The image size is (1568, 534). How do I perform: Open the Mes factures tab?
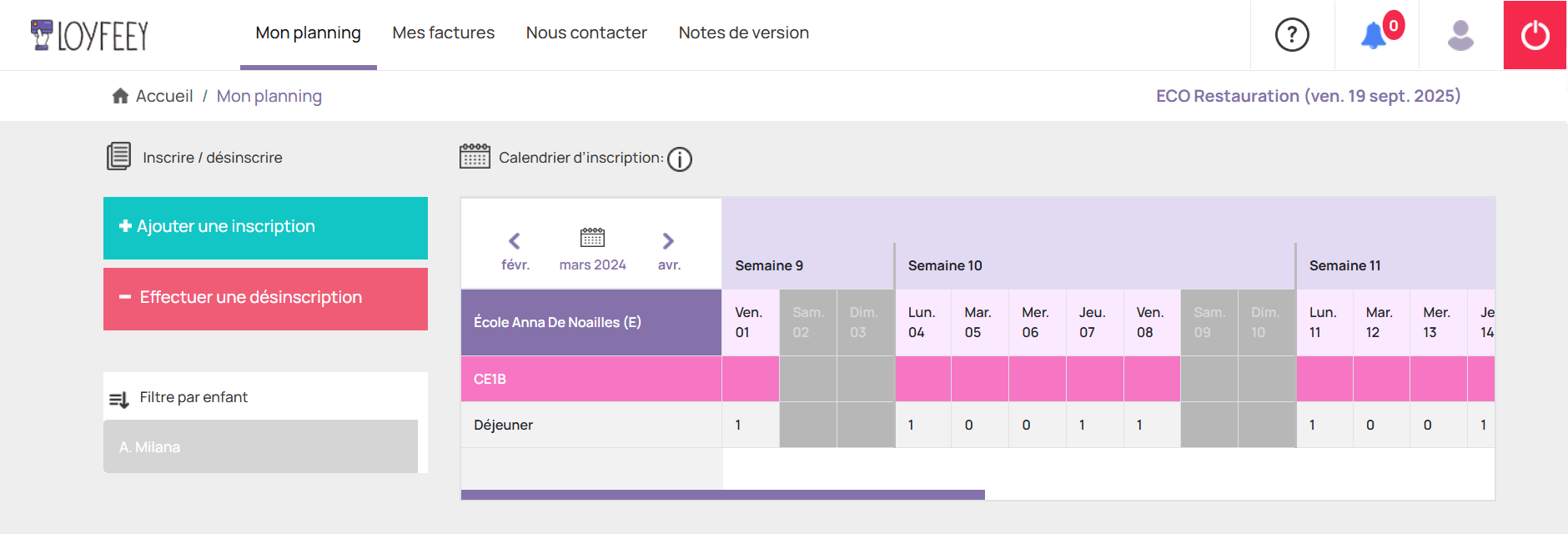click(443, 33)
